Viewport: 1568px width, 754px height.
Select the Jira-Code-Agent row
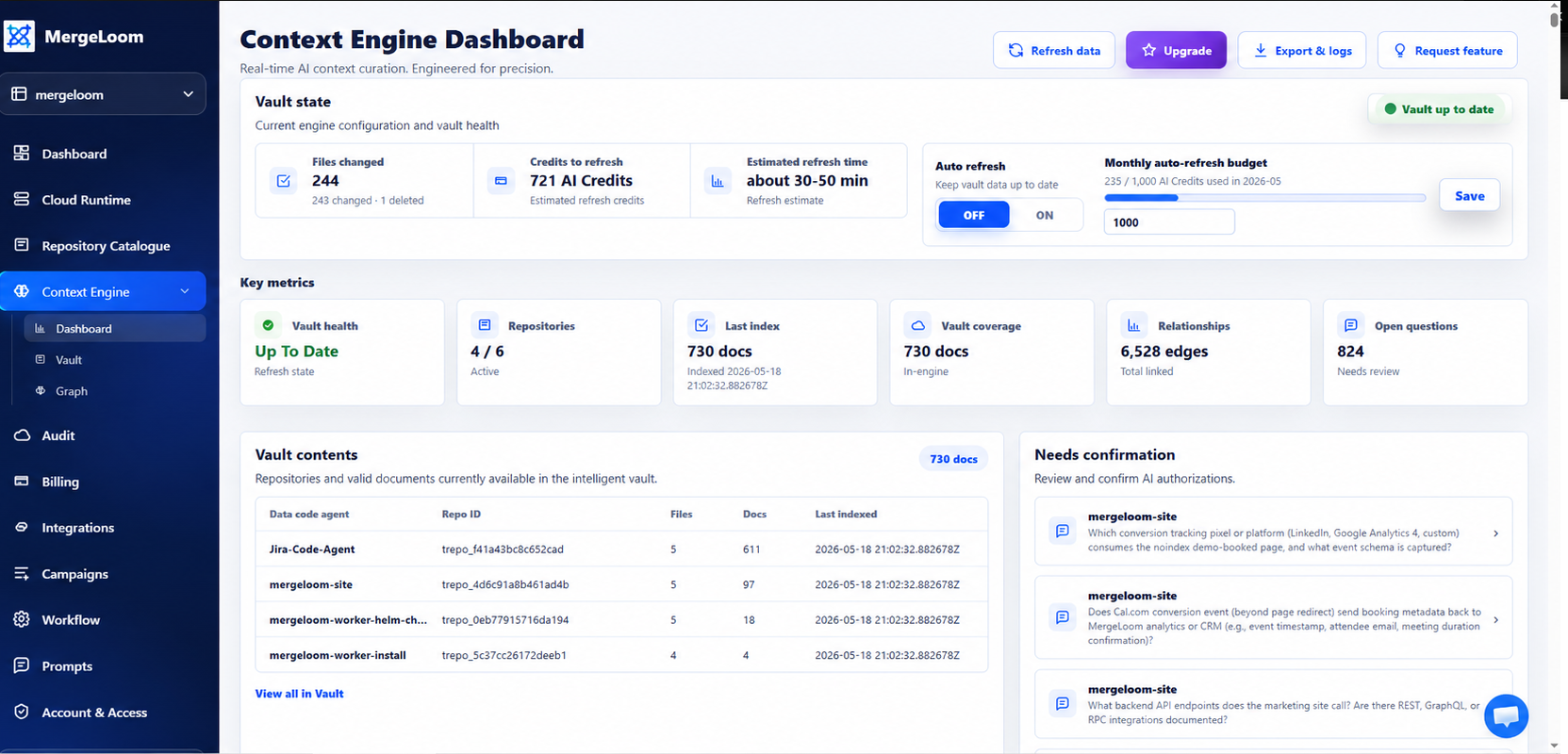click(621, 549)
